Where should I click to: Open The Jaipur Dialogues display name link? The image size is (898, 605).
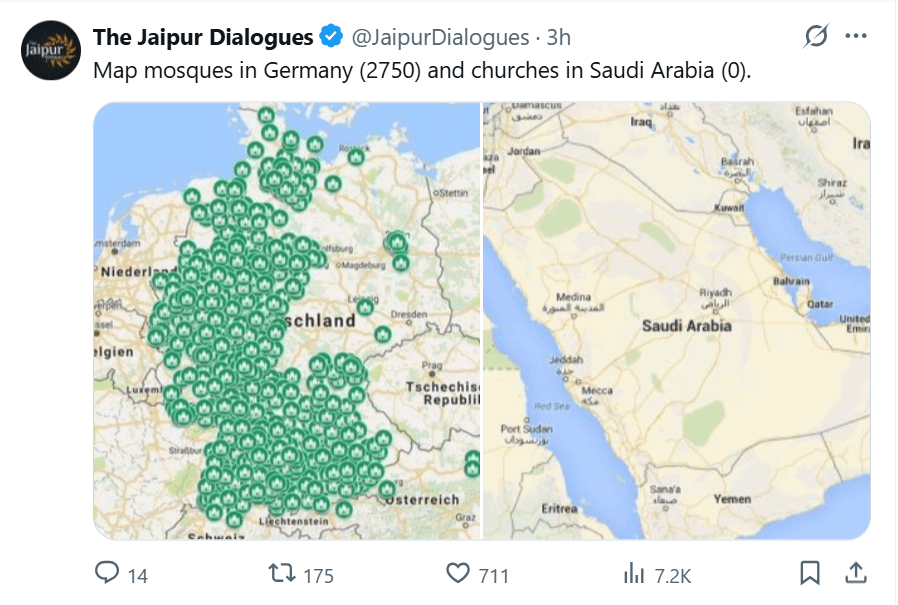pos(203,37)
